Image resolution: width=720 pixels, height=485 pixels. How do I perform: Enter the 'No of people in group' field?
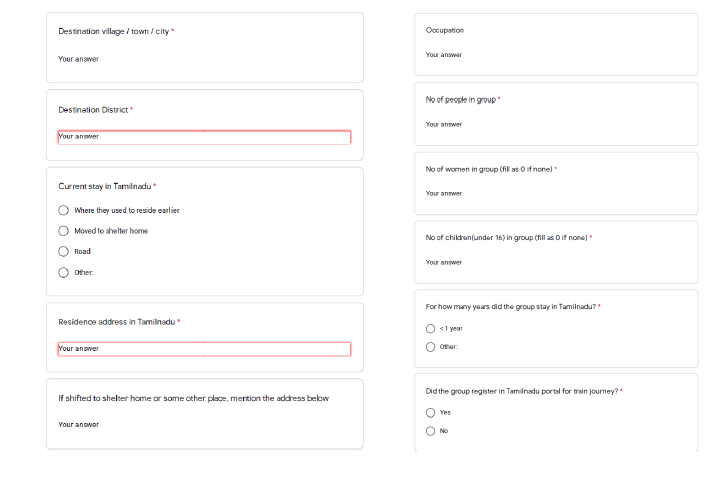(x=555, y=124)
